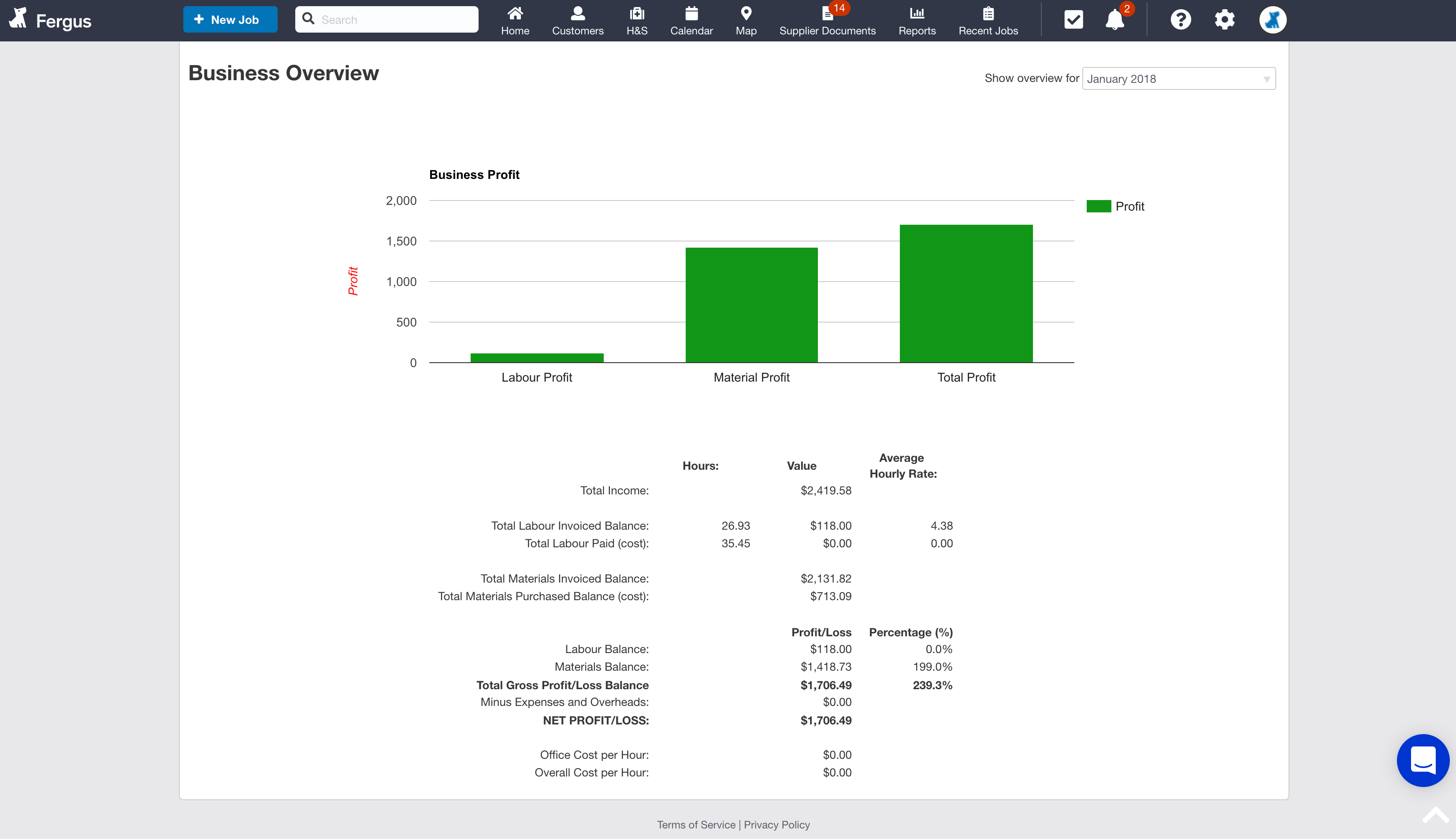
Task: Open Terms of Service link
Action: 696,824
